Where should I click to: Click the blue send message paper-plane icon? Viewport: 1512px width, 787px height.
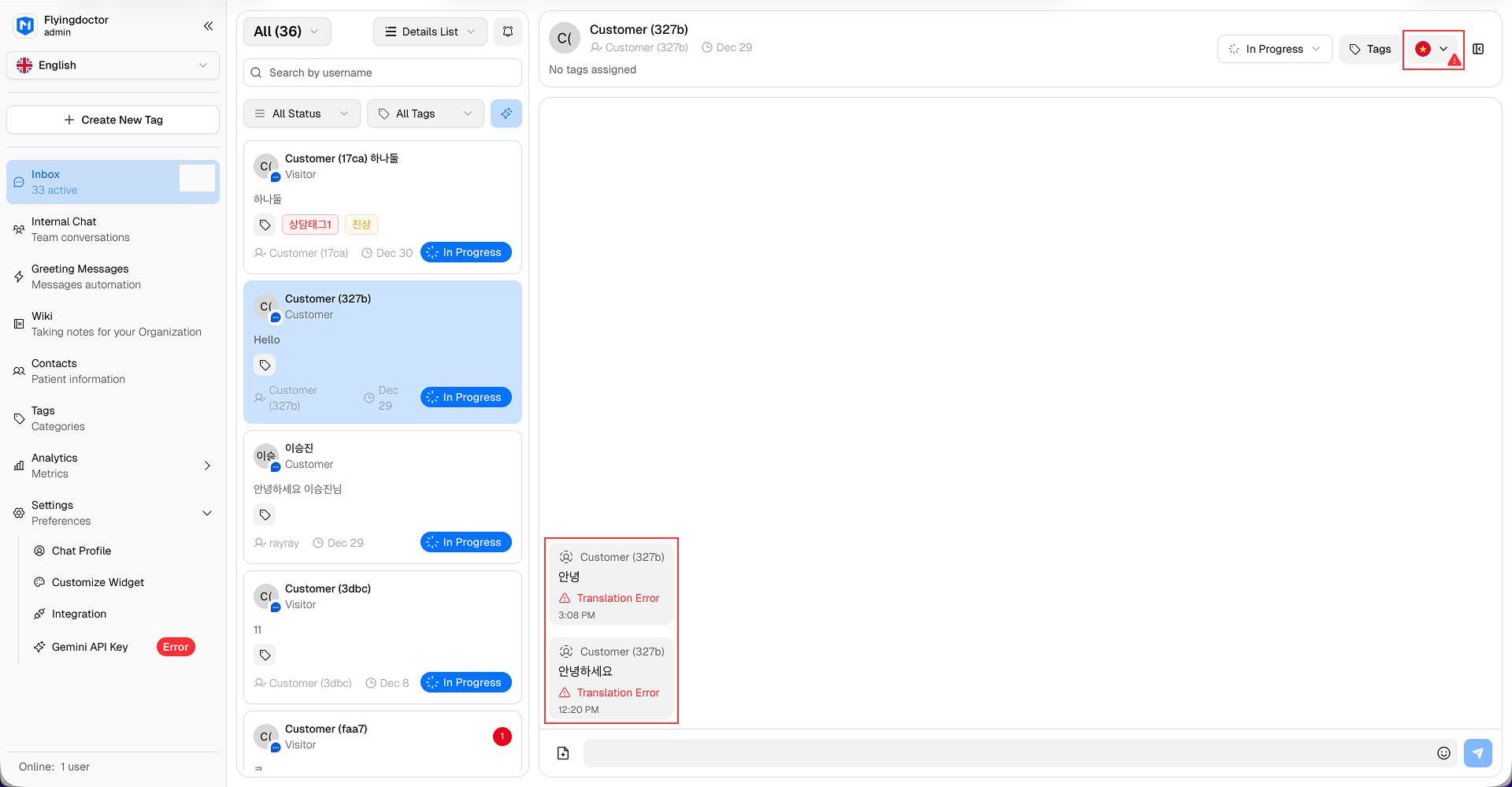pyautogui.click(x=1478, y=752)
